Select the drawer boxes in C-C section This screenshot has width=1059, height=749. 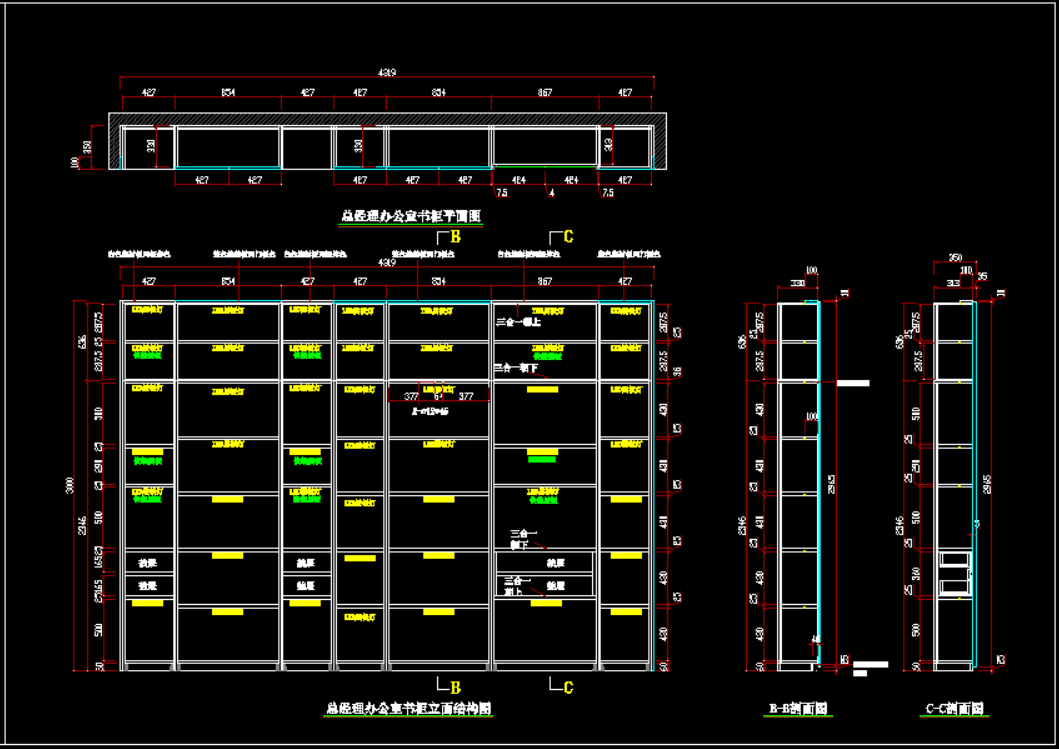[955, 573]
